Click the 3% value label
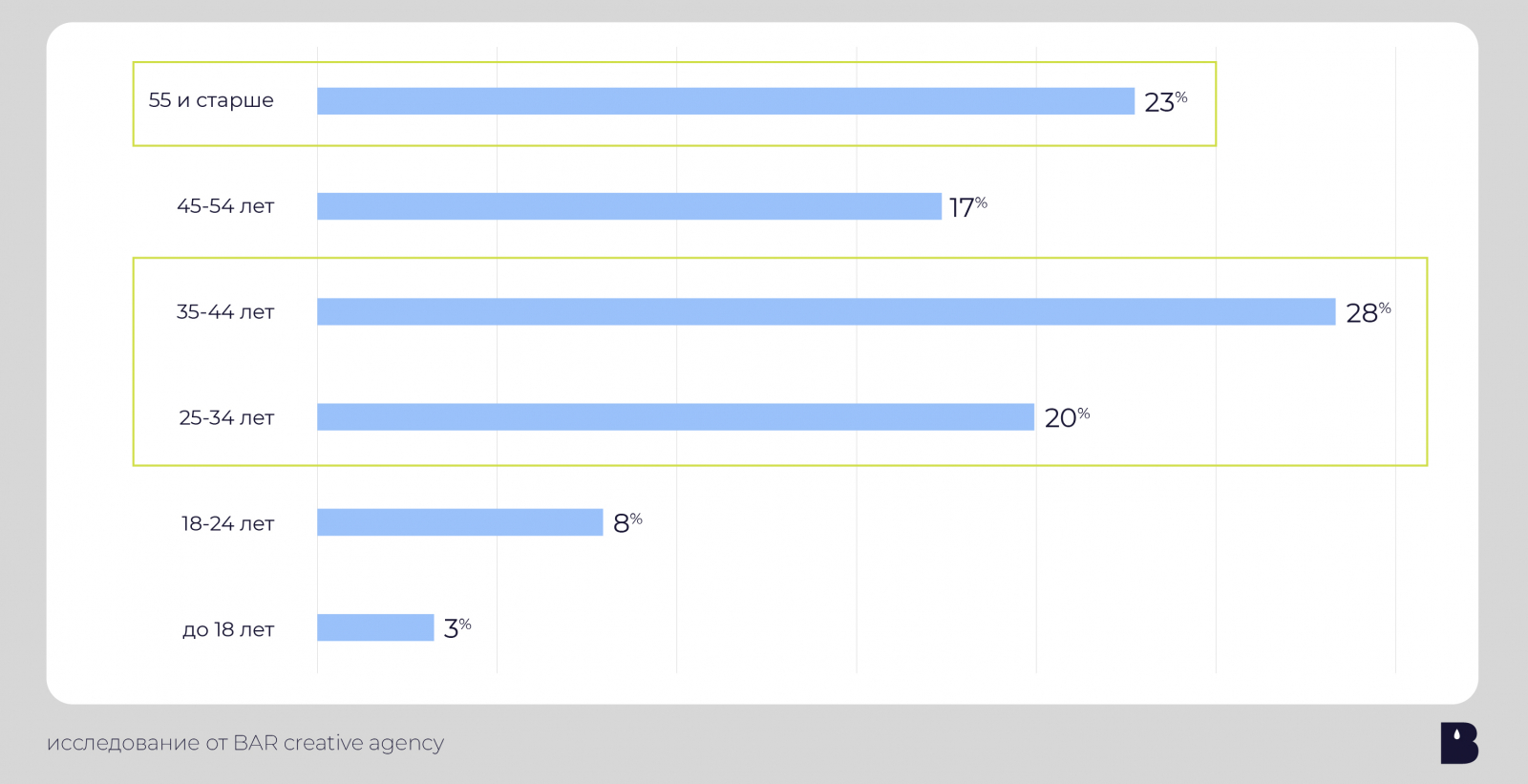Viewport: 1528px width, 784px height. [456, 627]
